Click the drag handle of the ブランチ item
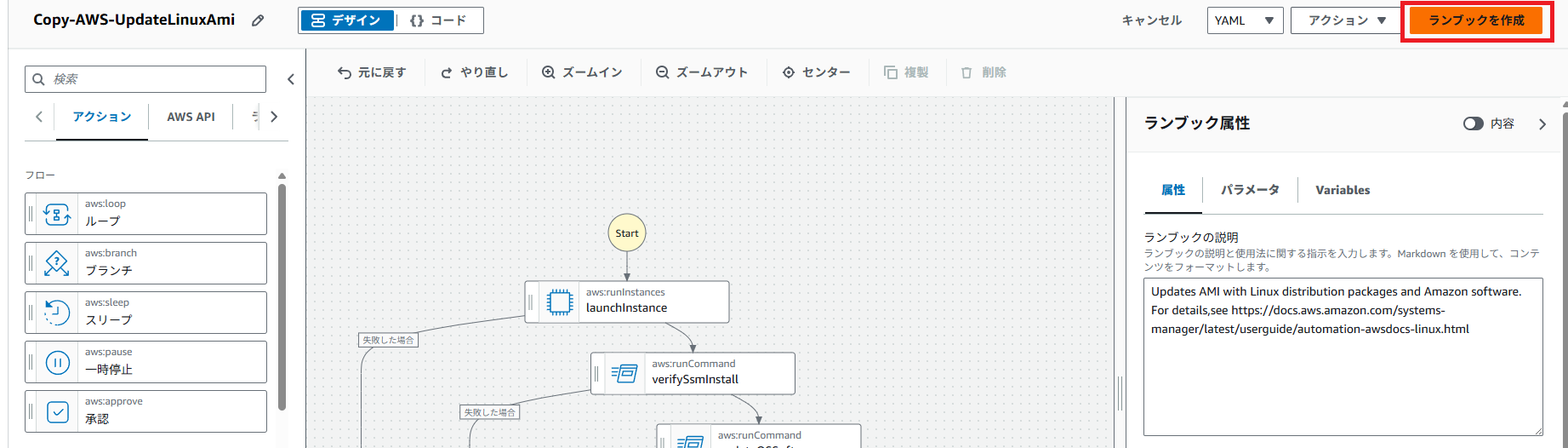 click(31, 263)
